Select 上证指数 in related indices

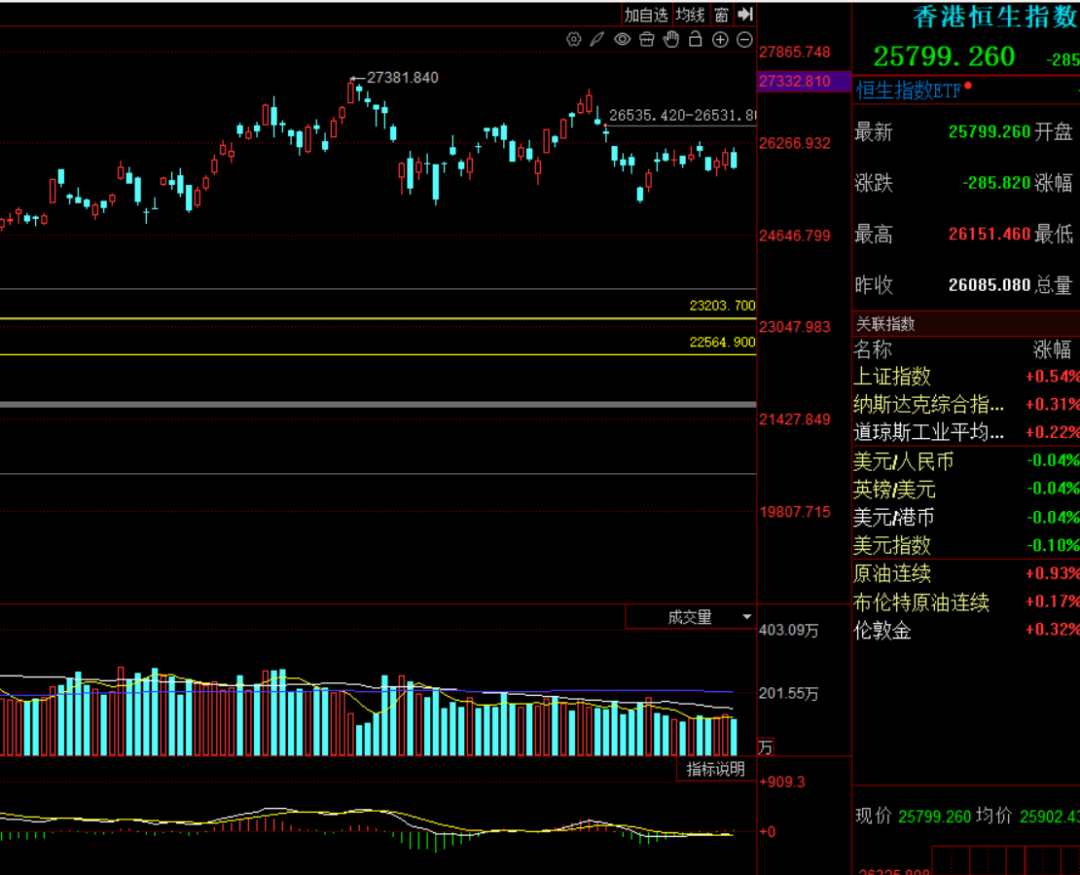892,376
